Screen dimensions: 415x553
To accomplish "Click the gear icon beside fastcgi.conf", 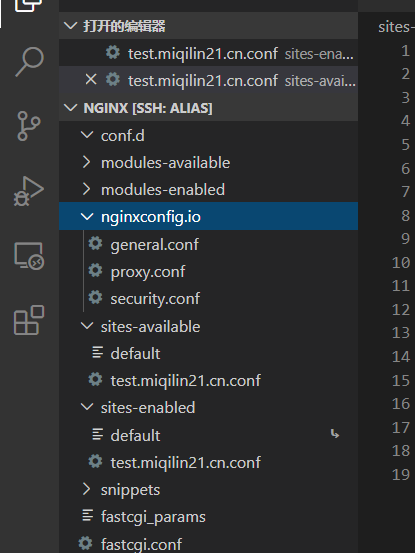I will click(x=85, y=543).
